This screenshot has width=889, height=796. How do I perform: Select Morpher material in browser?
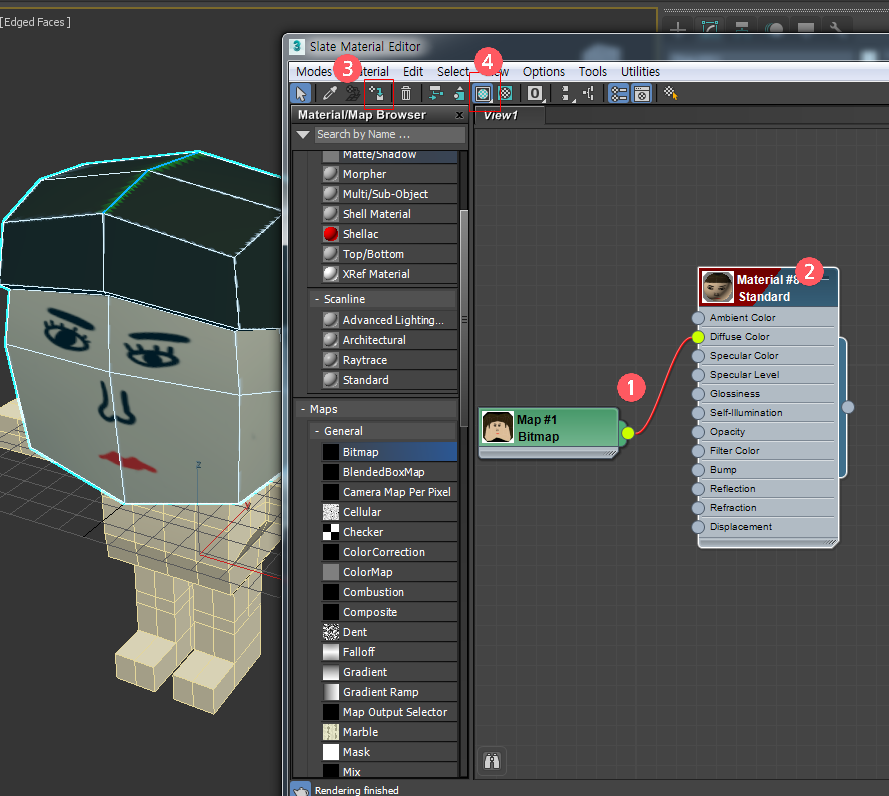click(389, 174)
